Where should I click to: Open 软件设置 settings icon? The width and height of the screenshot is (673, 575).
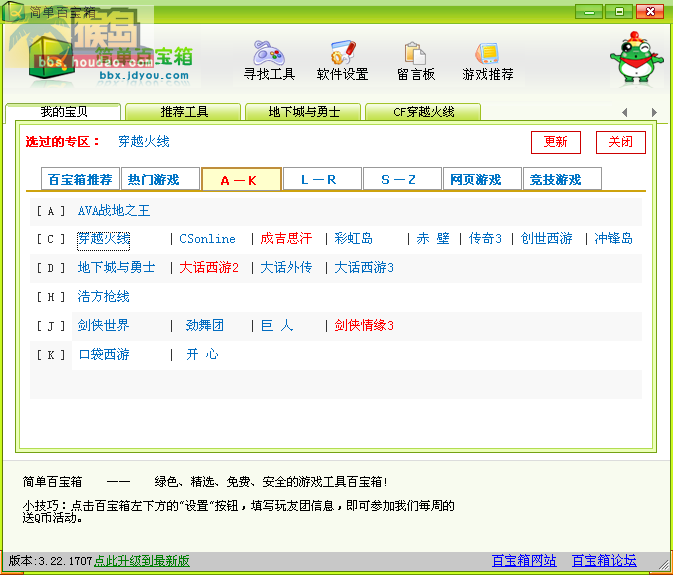[343, 53]
